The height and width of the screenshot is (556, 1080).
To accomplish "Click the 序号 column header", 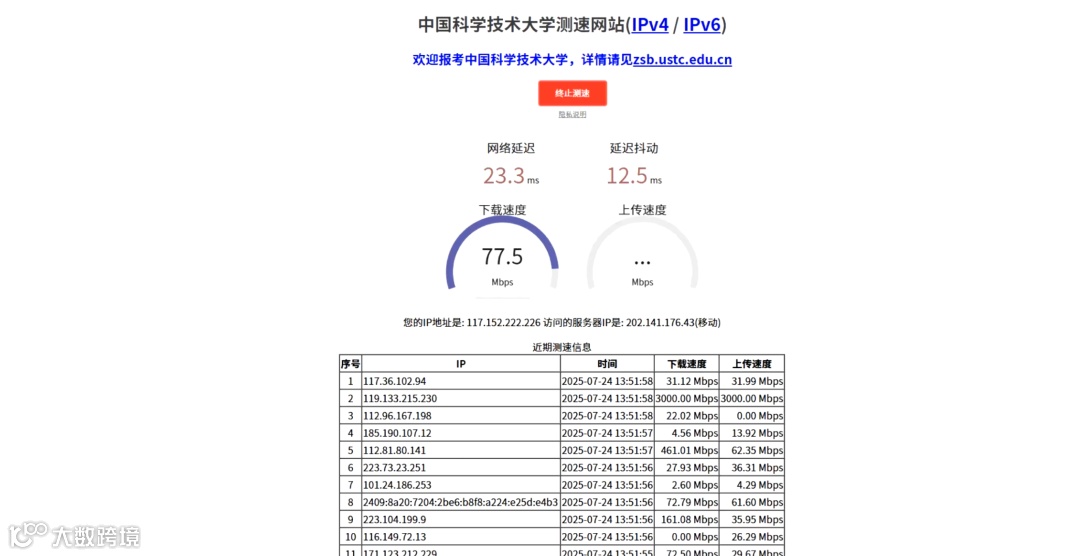I will 351,364.
